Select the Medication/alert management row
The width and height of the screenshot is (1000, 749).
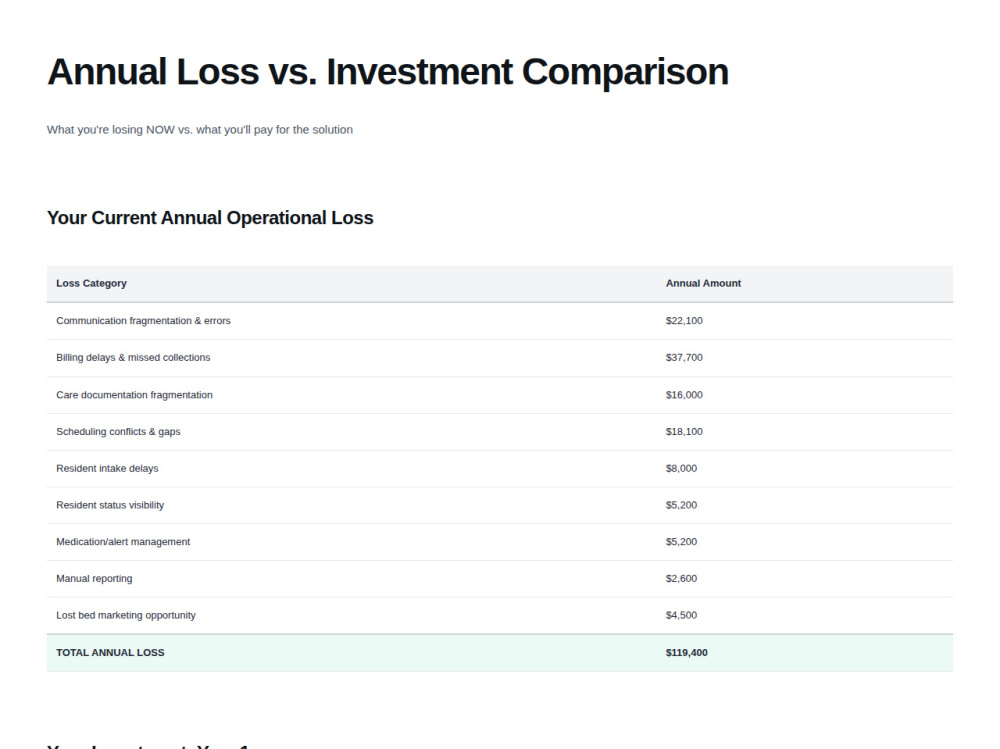[500, 542]
